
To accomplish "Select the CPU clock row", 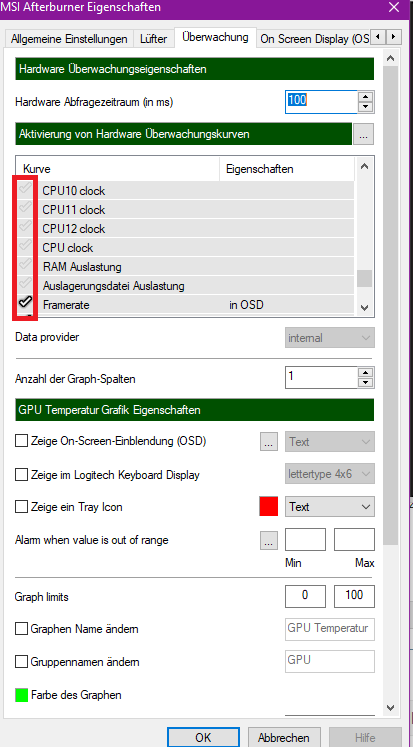I will (x=186, y=248).
